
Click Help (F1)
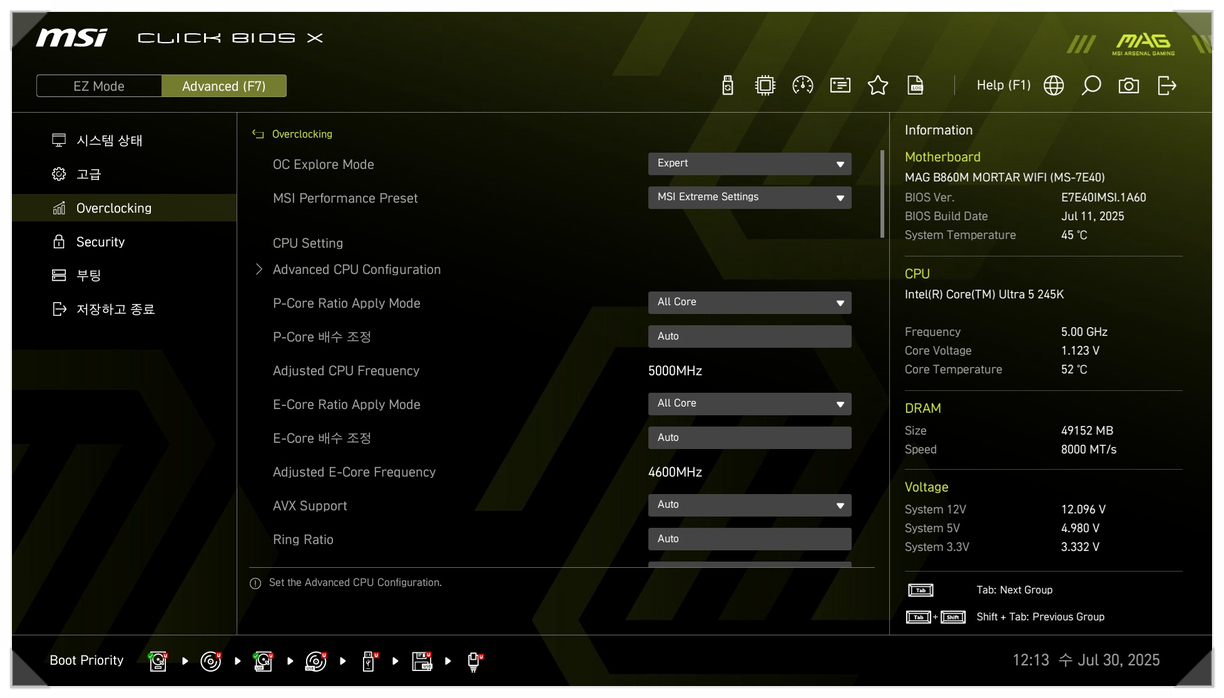click(1003, 86)
